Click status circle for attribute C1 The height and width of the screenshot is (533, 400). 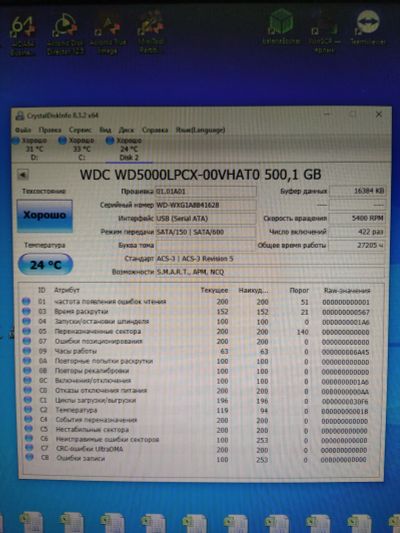tap(28, 400)
